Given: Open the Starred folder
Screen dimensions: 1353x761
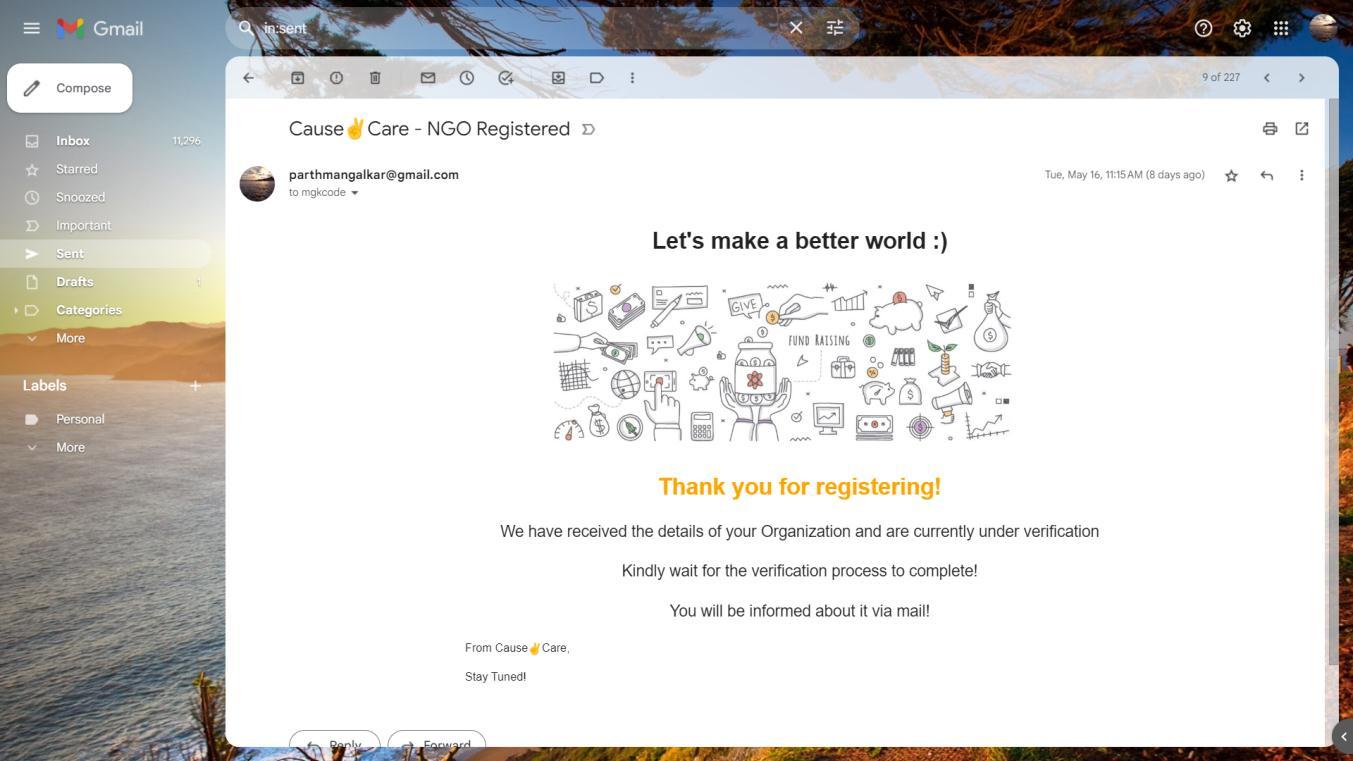Looking at the screenshot, I should 106,169.
